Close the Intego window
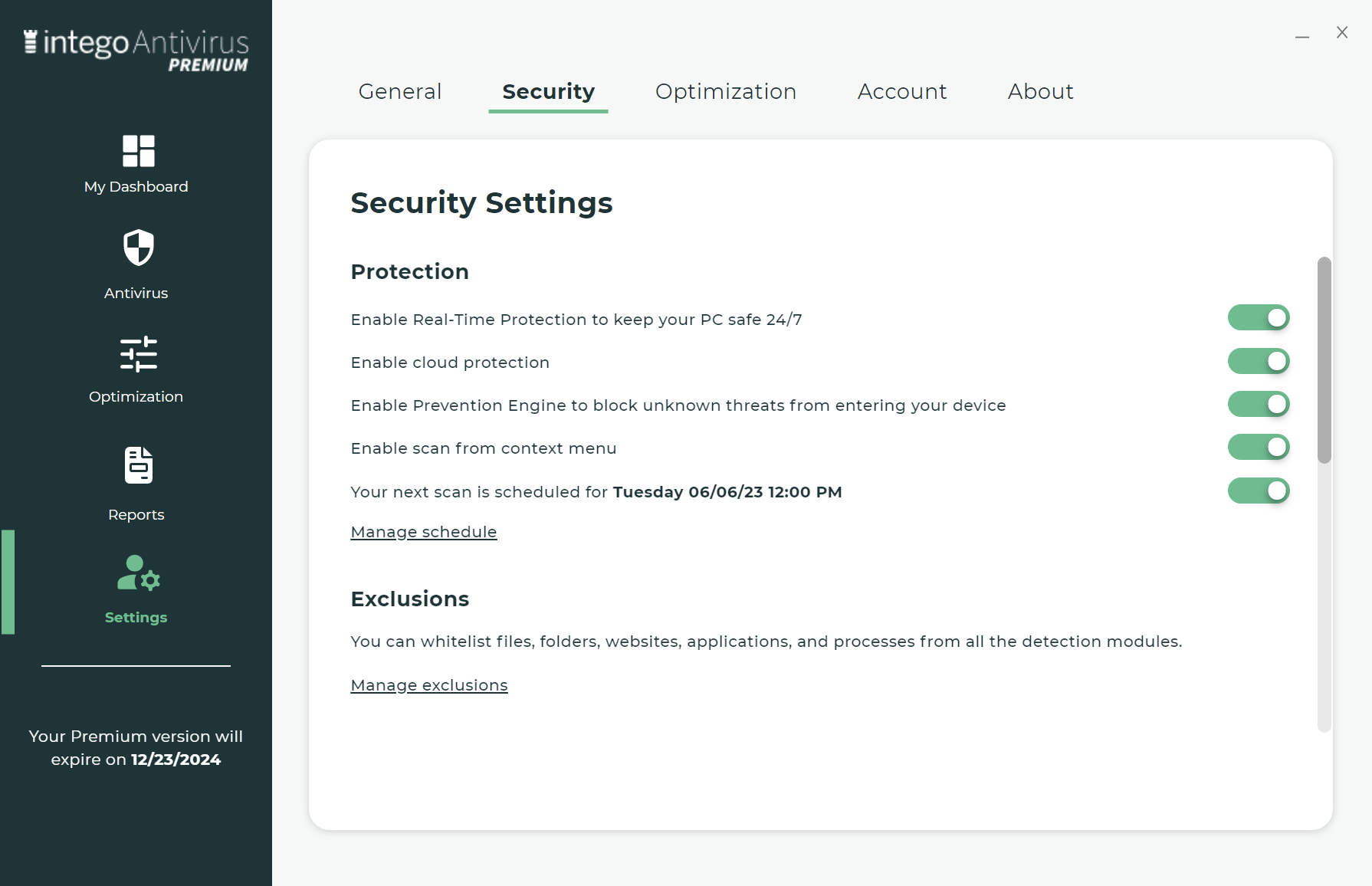This screenshot has height=886, width=1372. point(1342,32)
